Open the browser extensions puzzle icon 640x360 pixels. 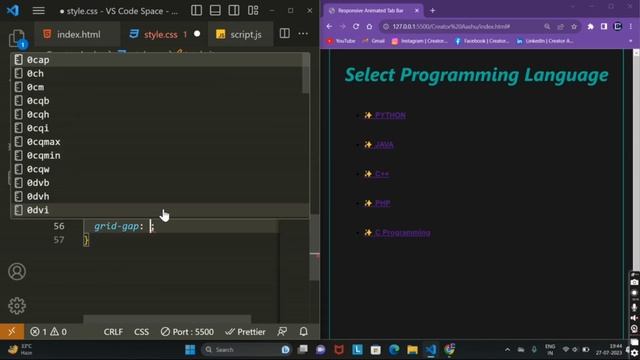[590, 27]
